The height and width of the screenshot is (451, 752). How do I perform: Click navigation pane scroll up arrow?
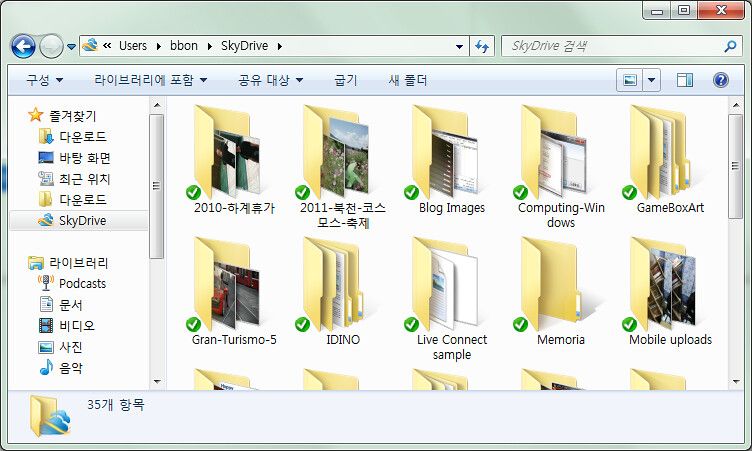157,105
